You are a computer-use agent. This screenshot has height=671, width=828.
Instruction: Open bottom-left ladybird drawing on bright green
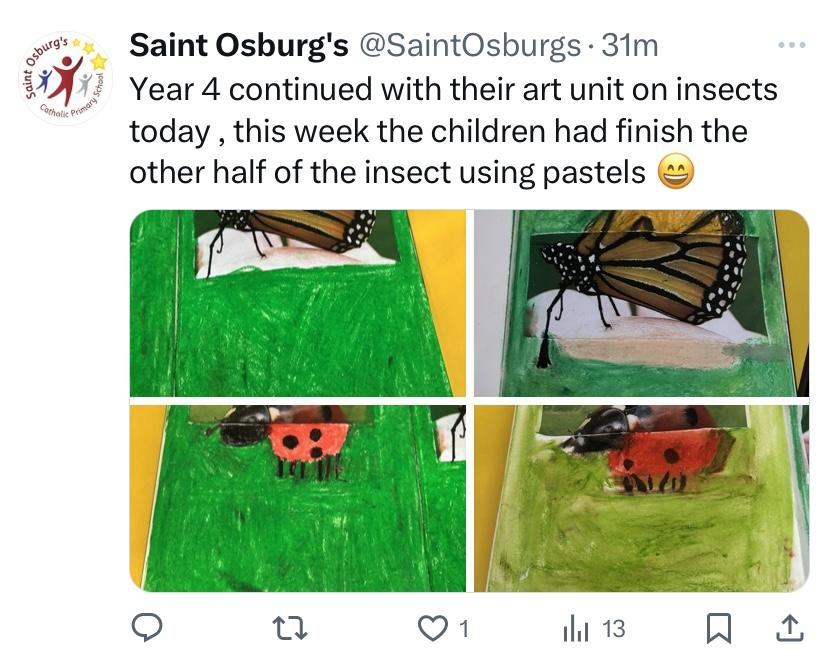[x=298, y=498]
